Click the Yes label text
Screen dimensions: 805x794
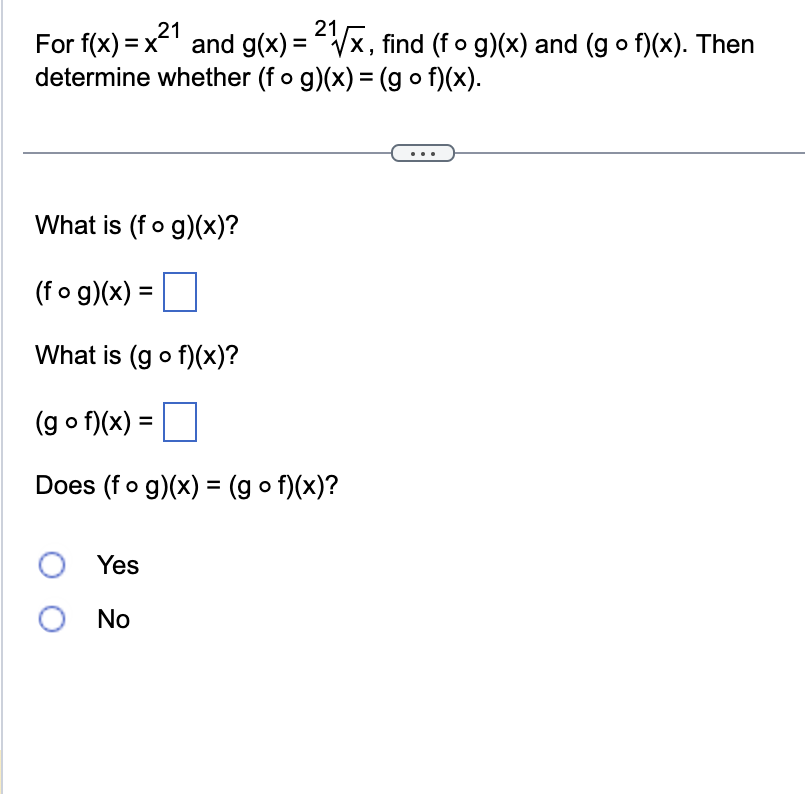[117, 565]
